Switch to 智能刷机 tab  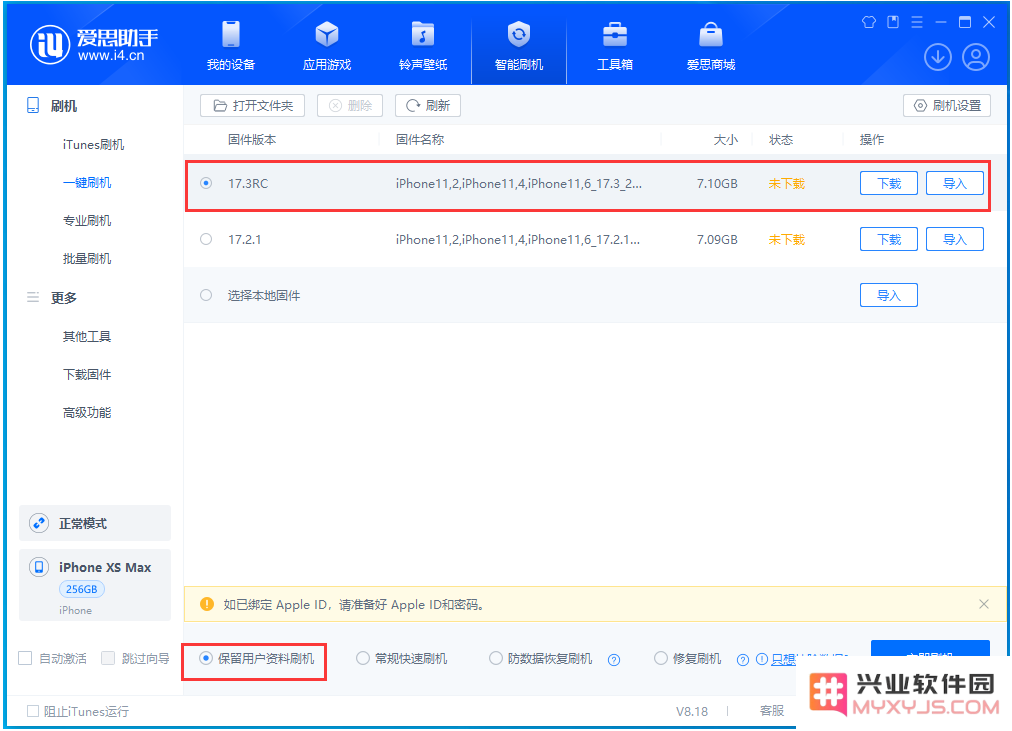point(518,45)
